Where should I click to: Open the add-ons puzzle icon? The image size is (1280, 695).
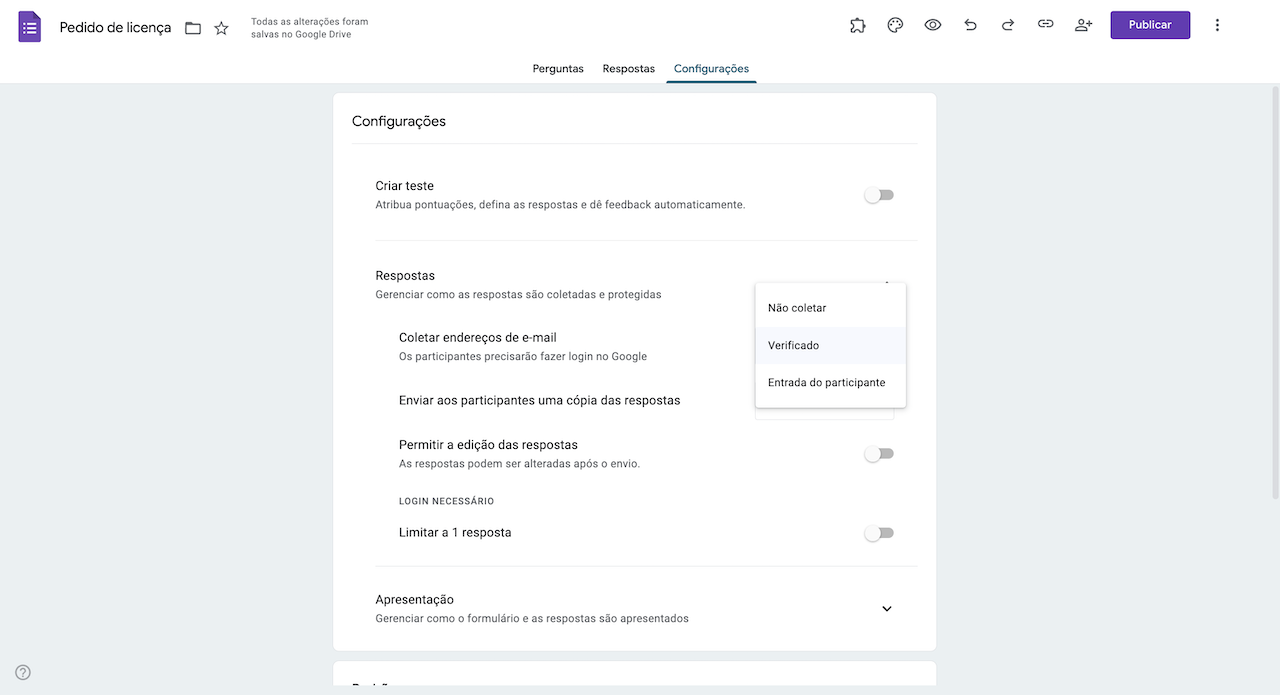tap(857, 25)
